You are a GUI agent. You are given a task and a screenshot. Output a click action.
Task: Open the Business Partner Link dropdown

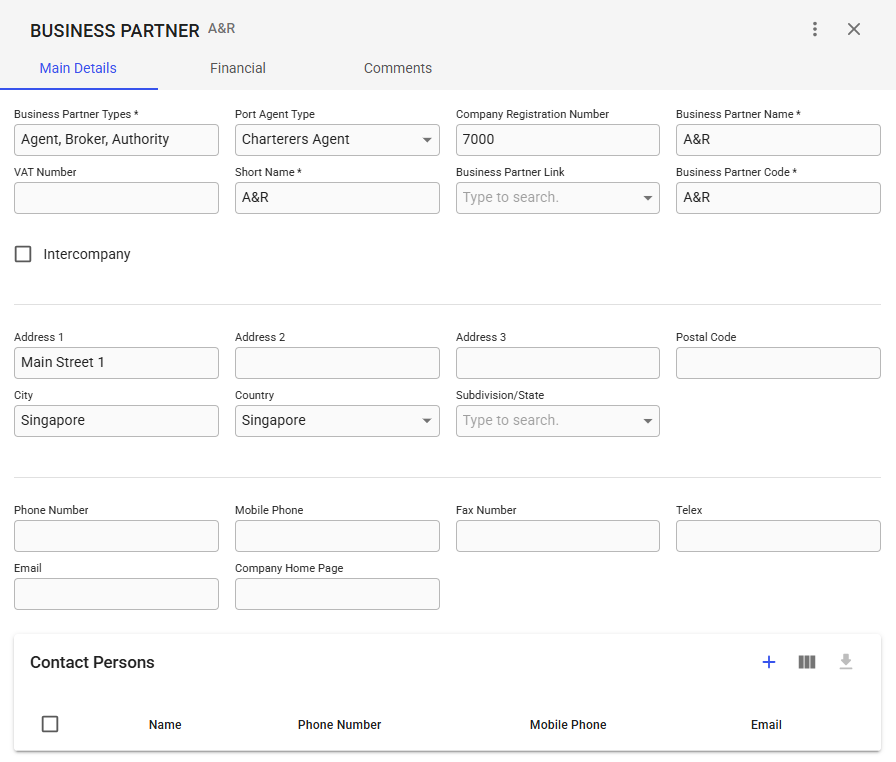point(647,198)
